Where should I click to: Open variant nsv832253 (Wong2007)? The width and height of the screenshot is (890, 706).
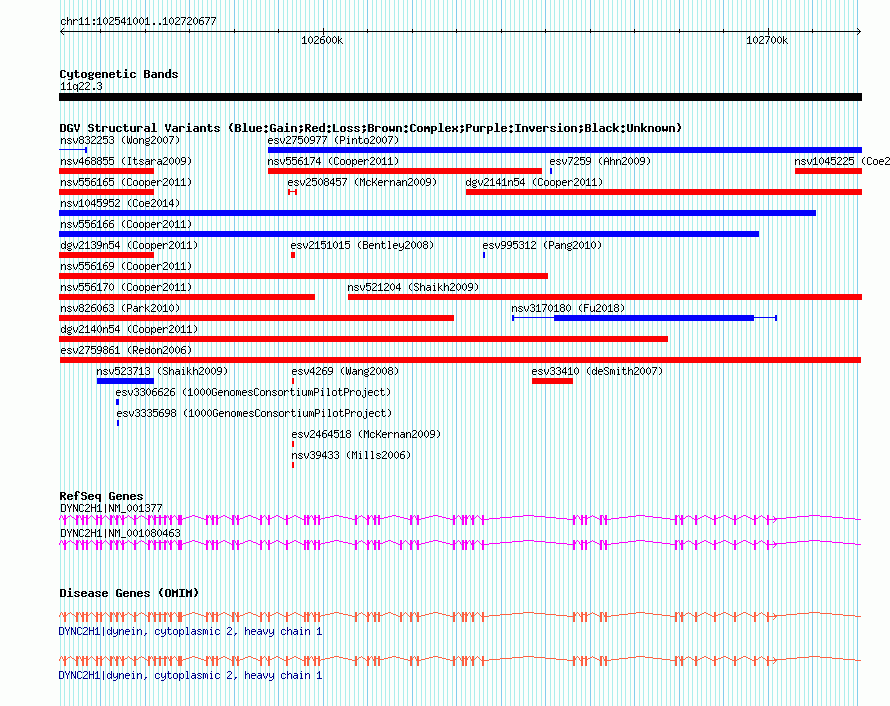[x=120, y=140]
